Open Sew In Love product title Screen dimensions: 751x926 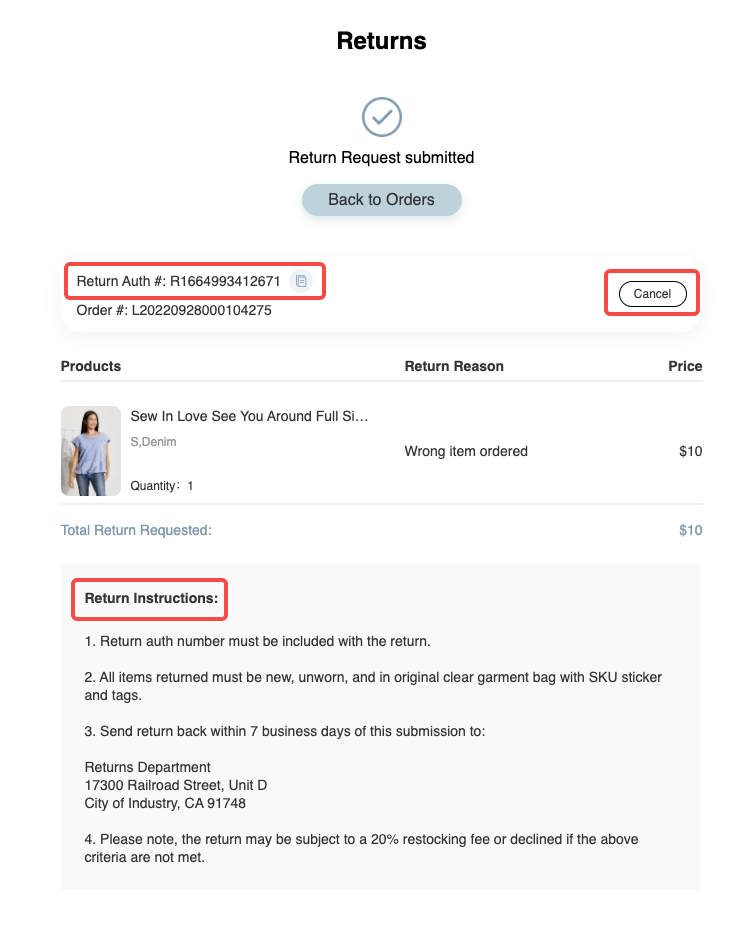[x=249, y=416]
